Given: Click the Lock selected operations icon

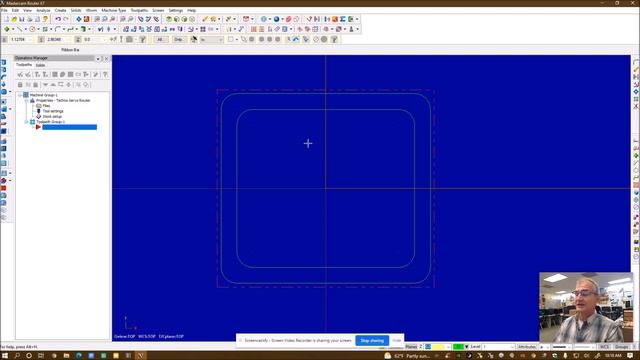Looking at the screenshot, I should pyautogui.click(x=20, y=85).
